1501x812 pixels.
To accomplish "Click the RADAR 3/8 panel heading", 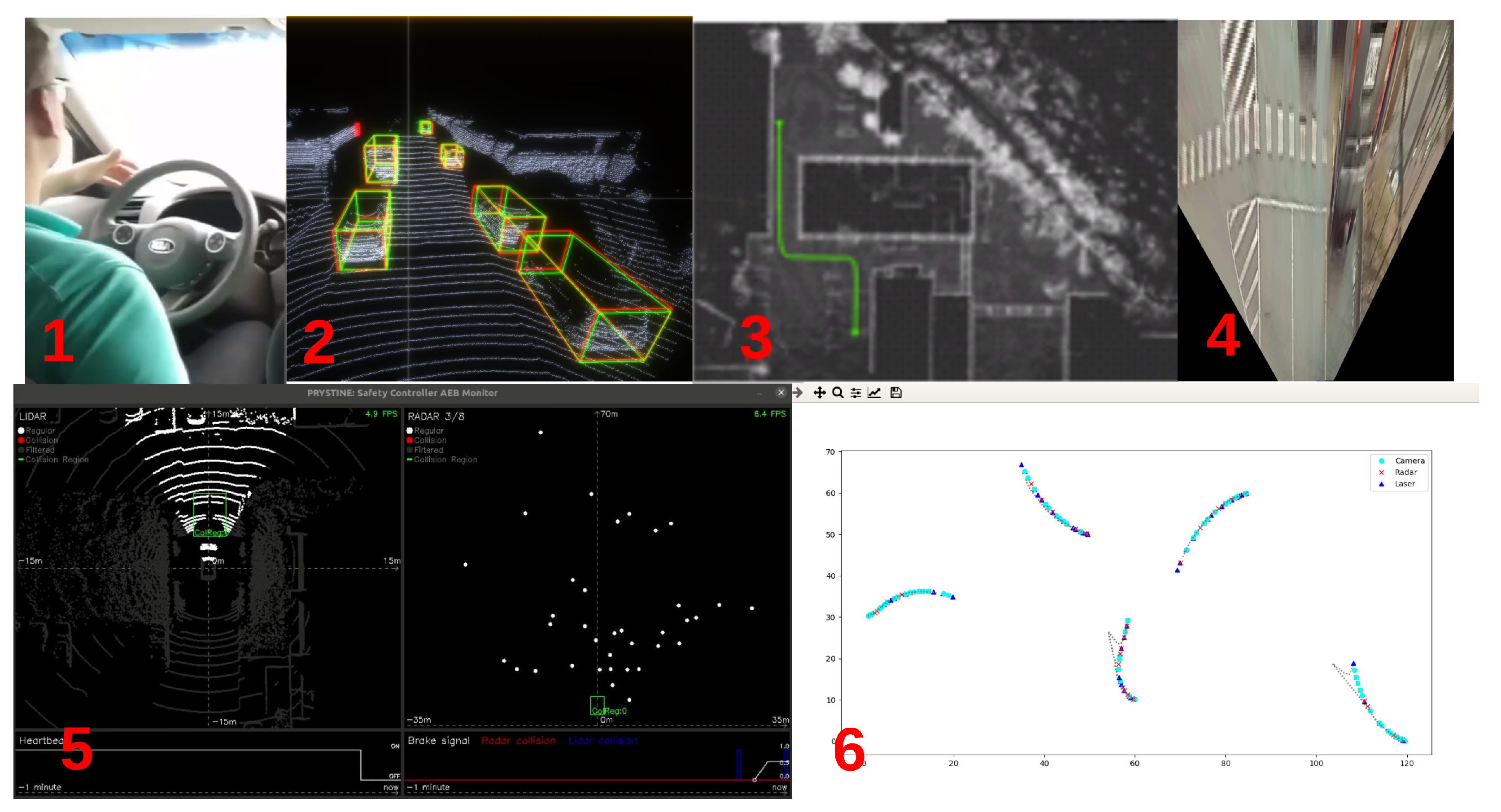I will pyautogui.click(x=436, y=417).
